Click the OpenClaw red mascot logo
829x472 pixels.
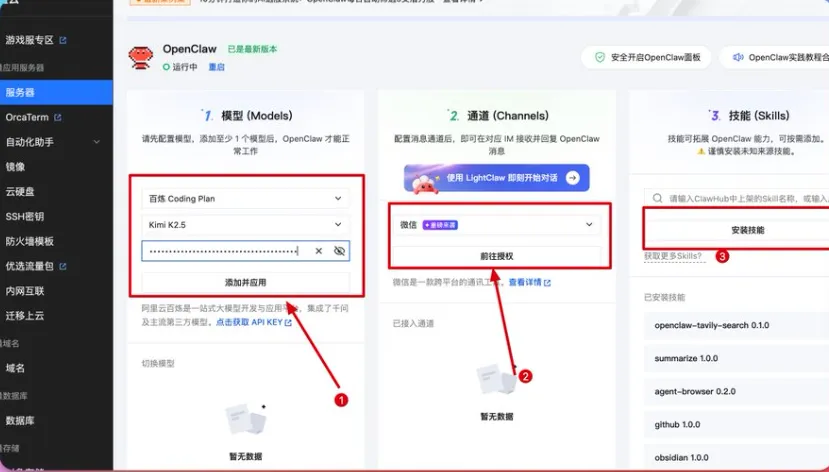pyautogui.click(x=141, y=58)
